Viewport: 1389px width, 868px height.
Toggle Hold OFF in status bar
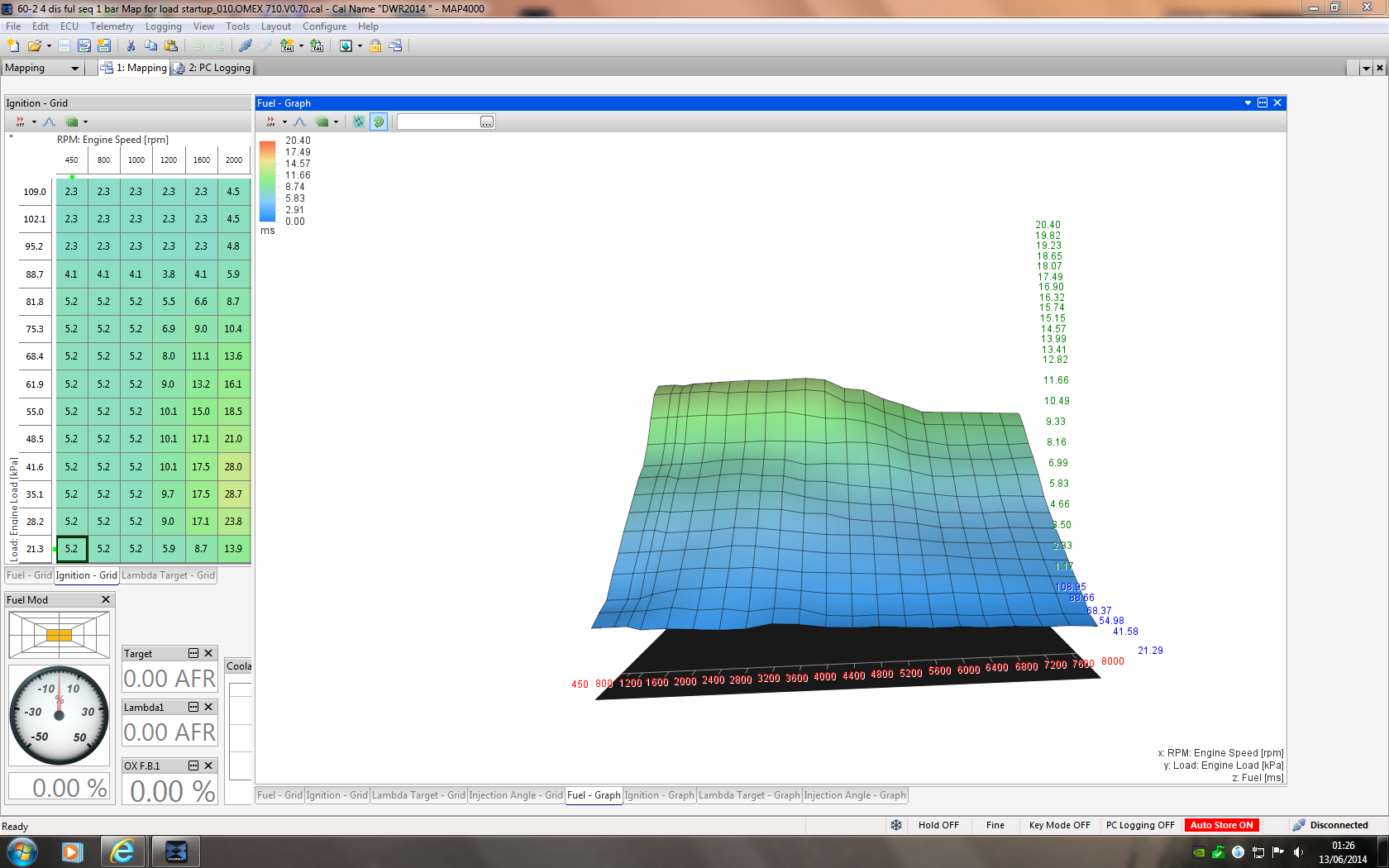pyautogui.click(x=938, y=825)
